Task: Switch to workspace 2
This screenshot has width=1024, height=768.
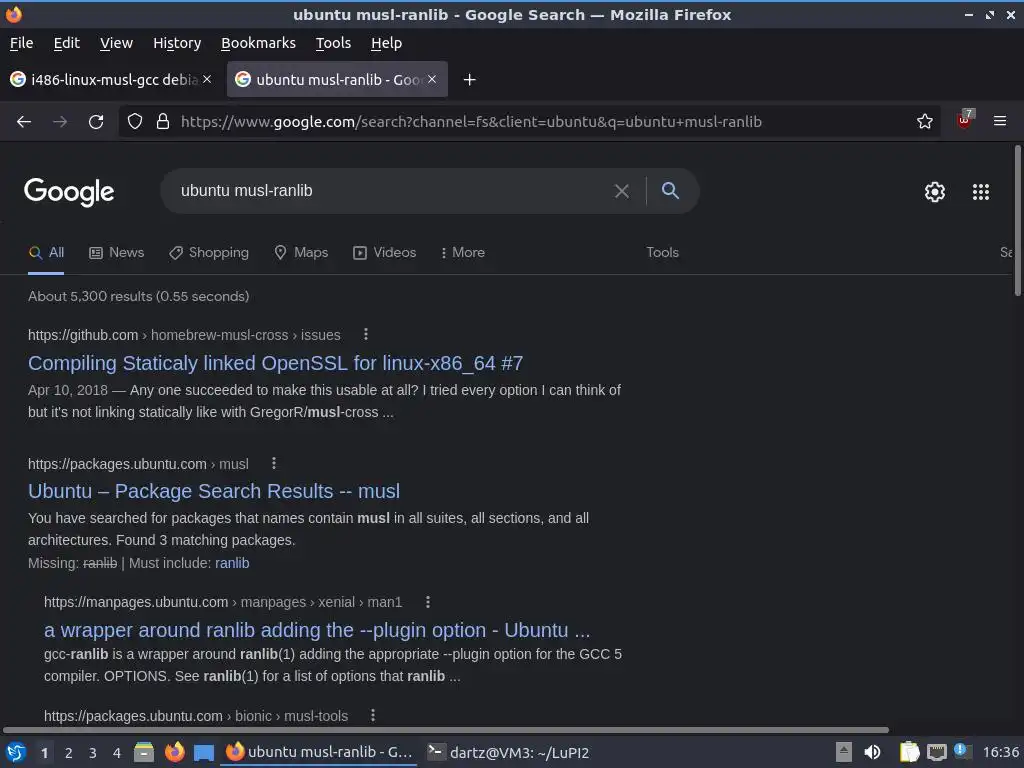Action: click(69, 753)
